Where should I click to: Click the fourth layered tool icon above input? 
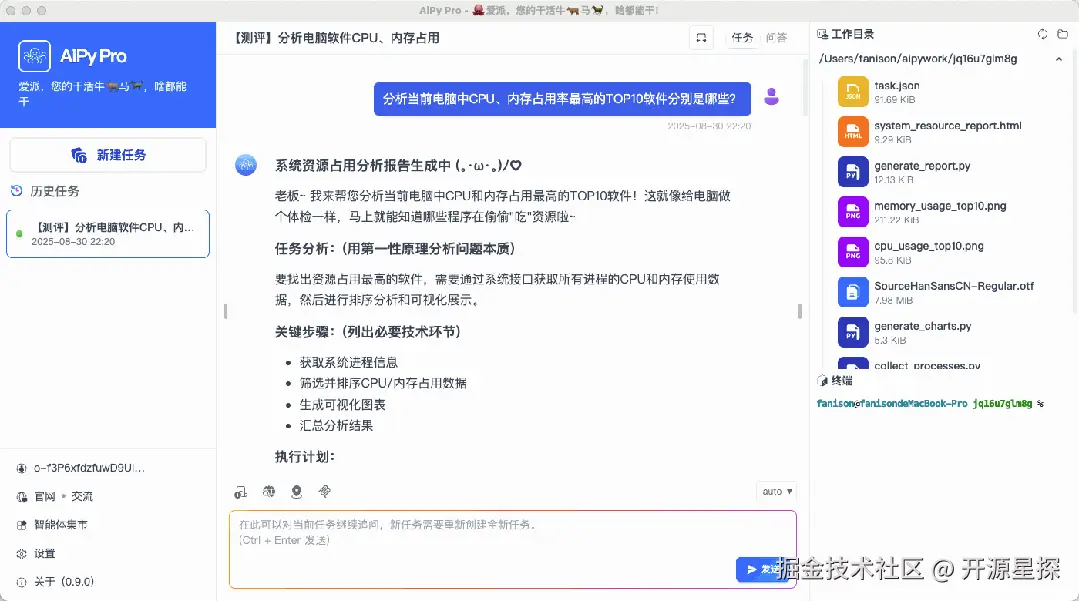[325, 492]
